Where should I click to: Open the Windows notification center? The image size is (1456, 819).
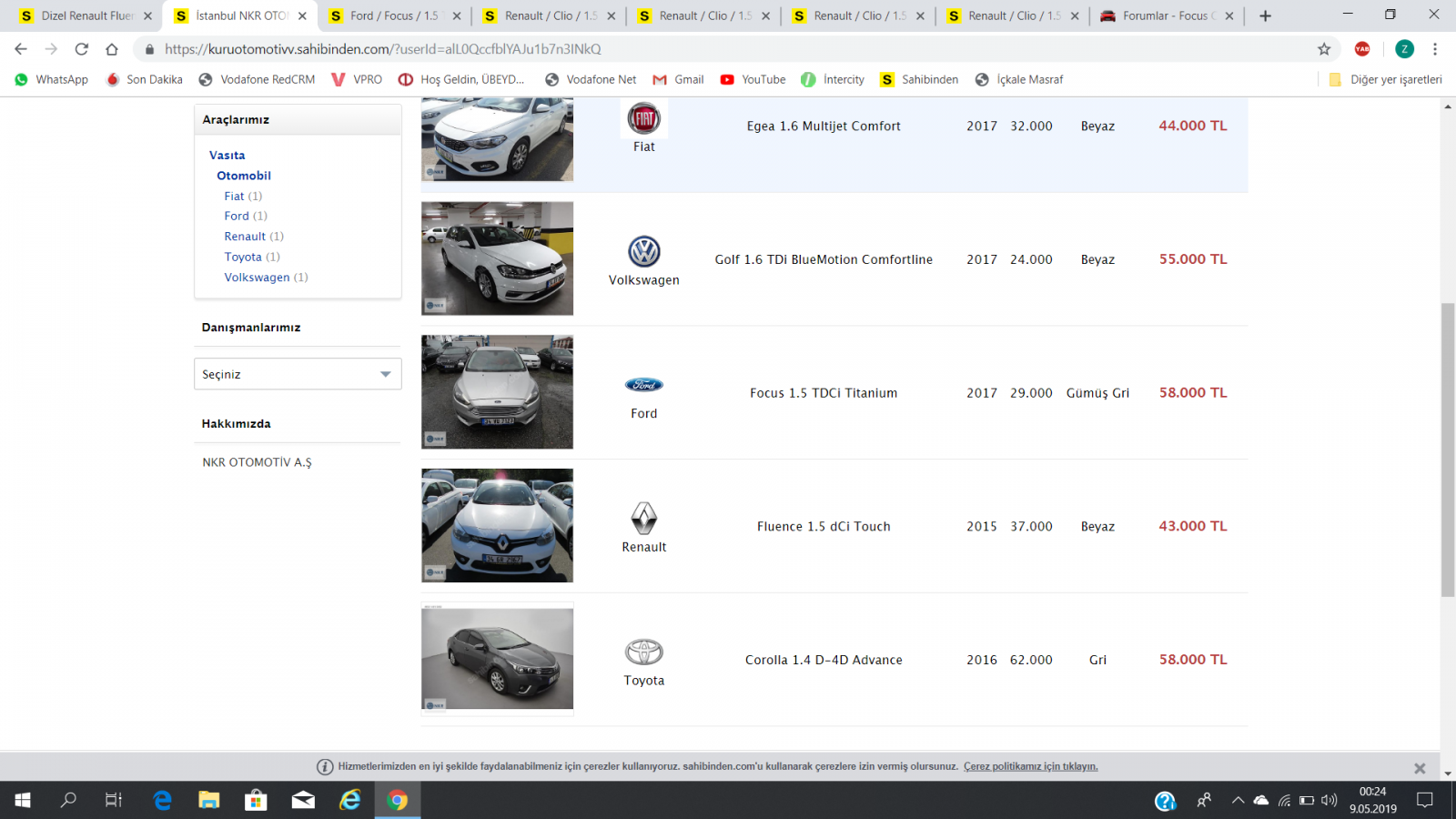click(x=1425, y=800)
